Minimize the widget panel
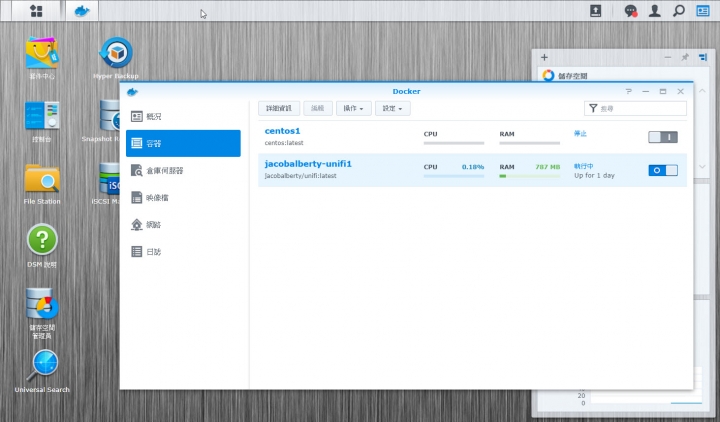Viewport: 720px width, 422px height. [x=667, y=57]
